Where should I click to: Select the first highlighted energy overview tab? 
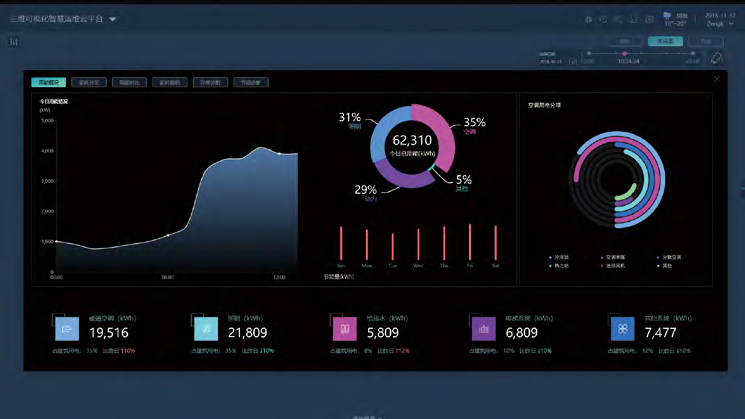42,82
